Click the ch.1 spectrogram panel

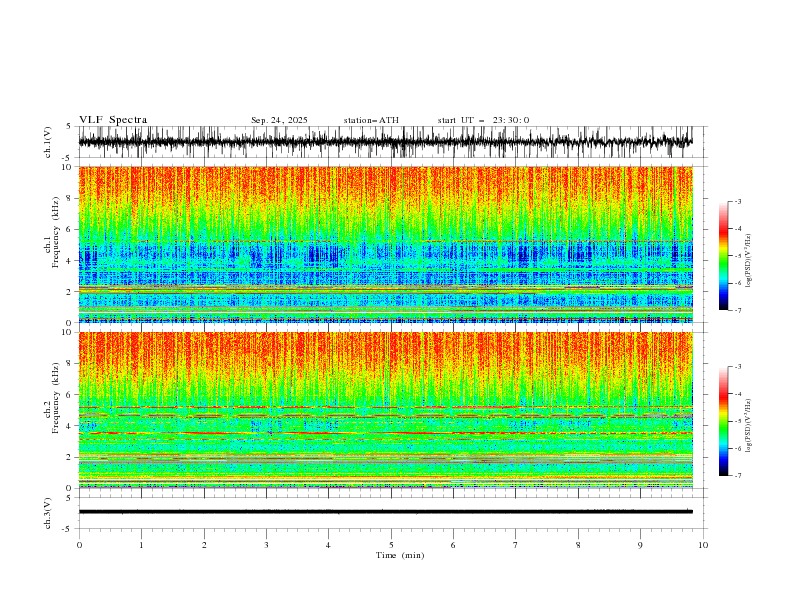[x=385, y=244]
